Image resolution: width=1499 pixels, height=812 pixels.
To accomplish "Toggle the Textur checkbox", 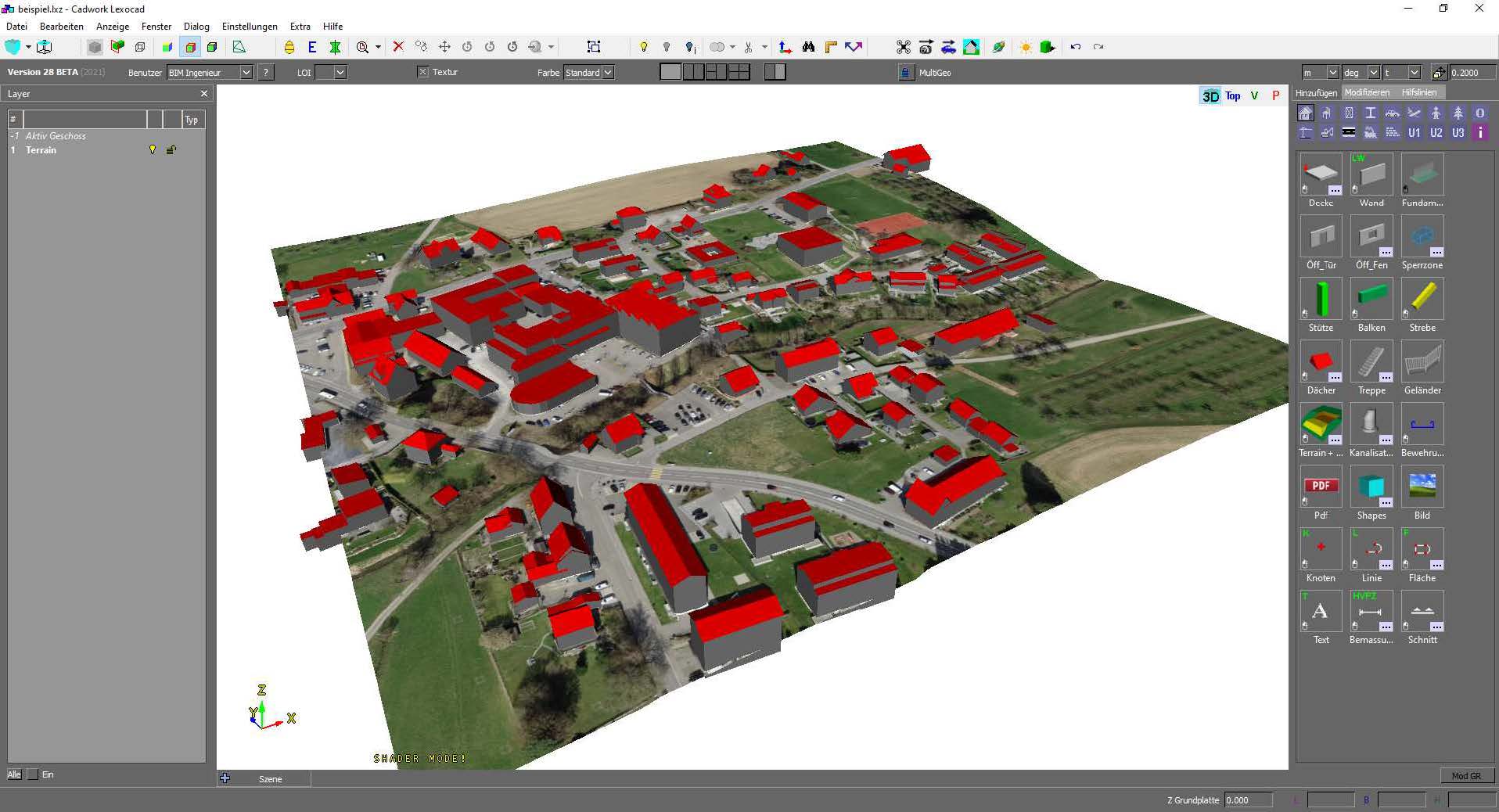I will [x=423, y=72].
